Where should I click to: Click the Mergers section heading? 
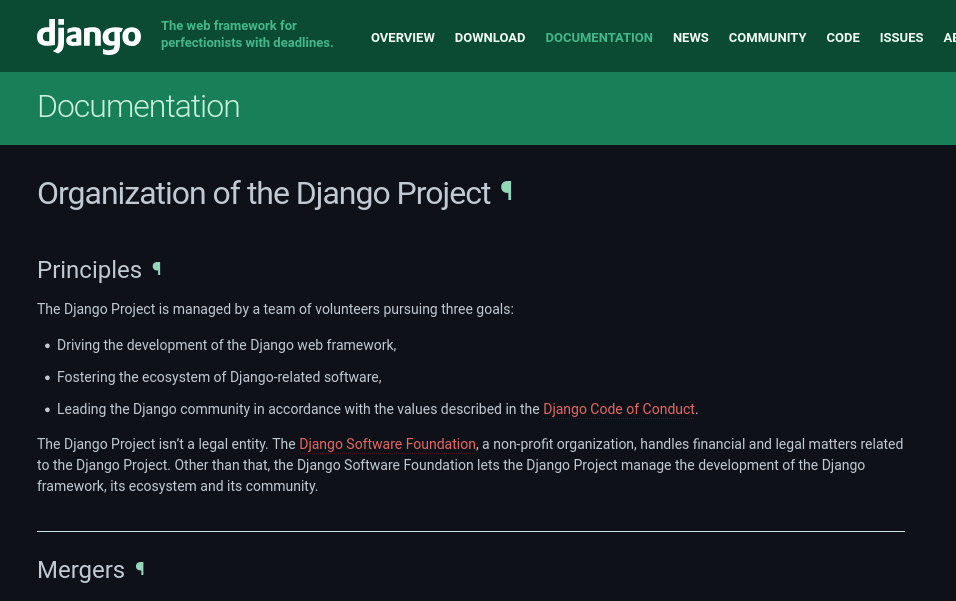[80, 570]
